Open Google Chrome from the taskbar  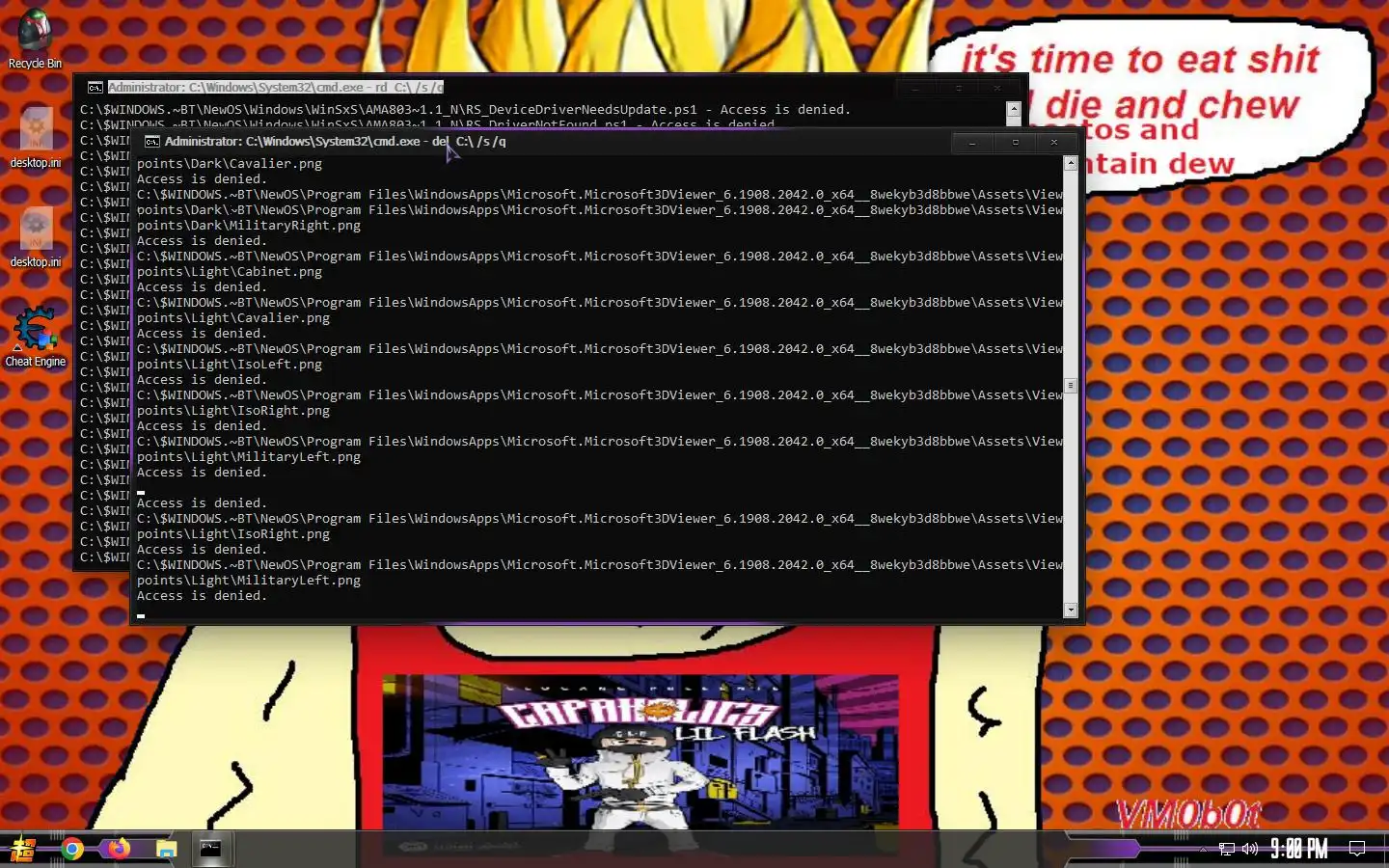coord(72,849)
